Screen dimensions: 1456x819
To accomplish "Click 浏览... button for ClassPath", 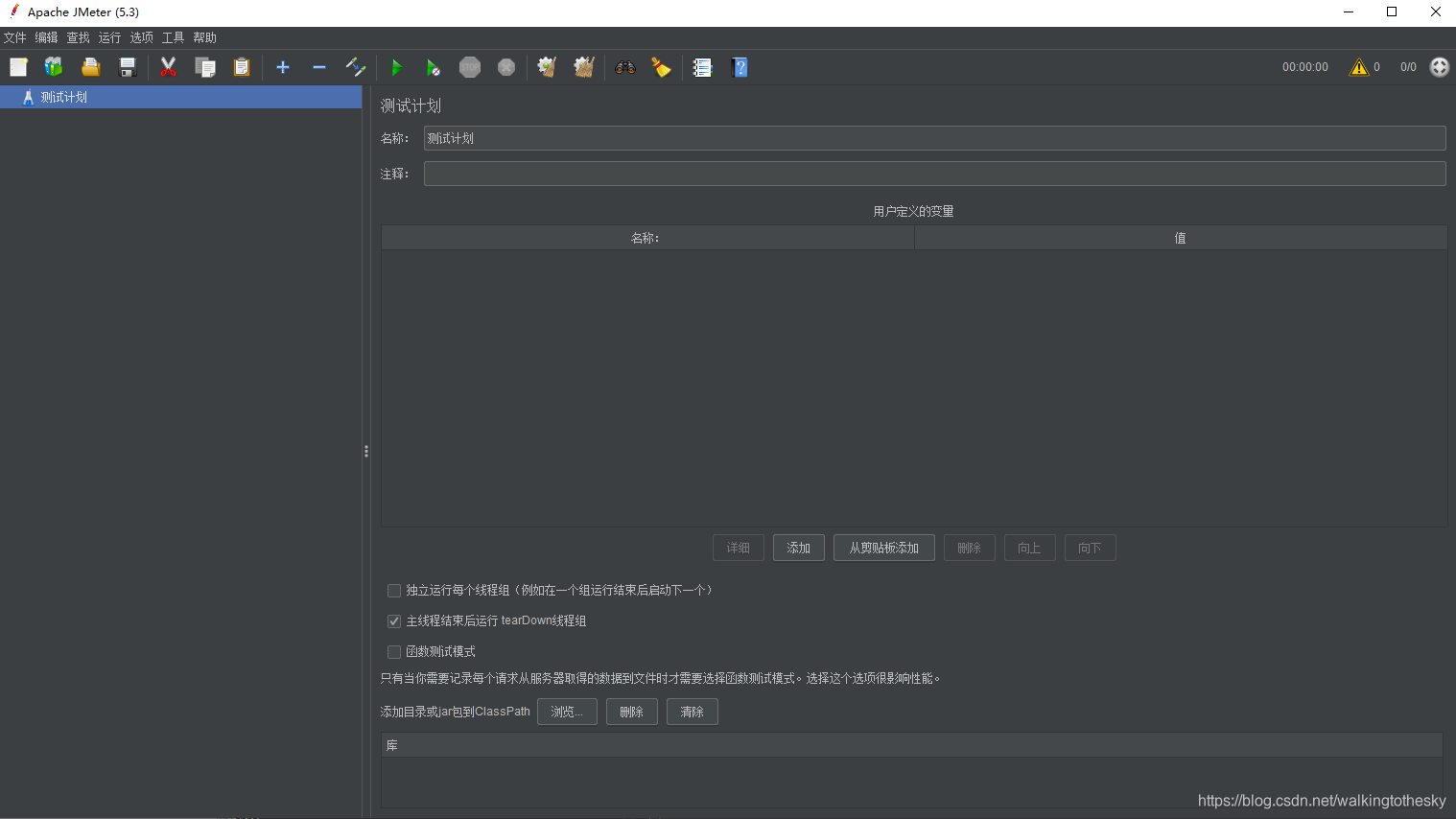I will coord(567,712).
